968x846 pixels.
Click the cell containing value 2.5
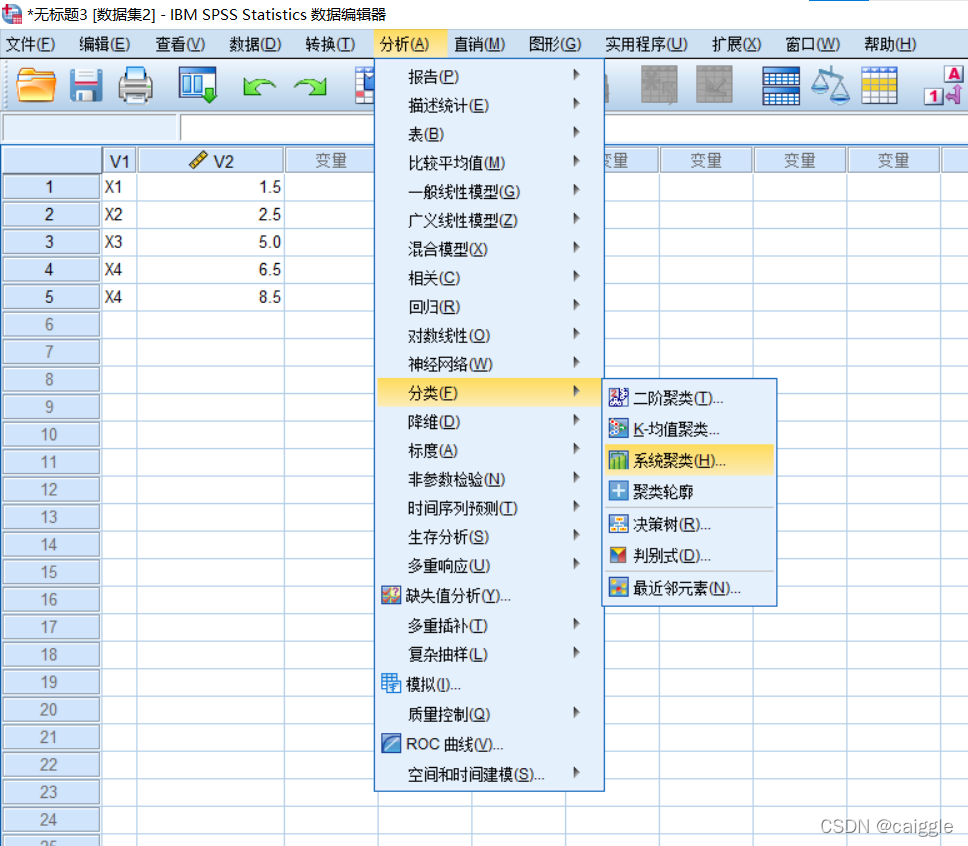click(211, 214)
